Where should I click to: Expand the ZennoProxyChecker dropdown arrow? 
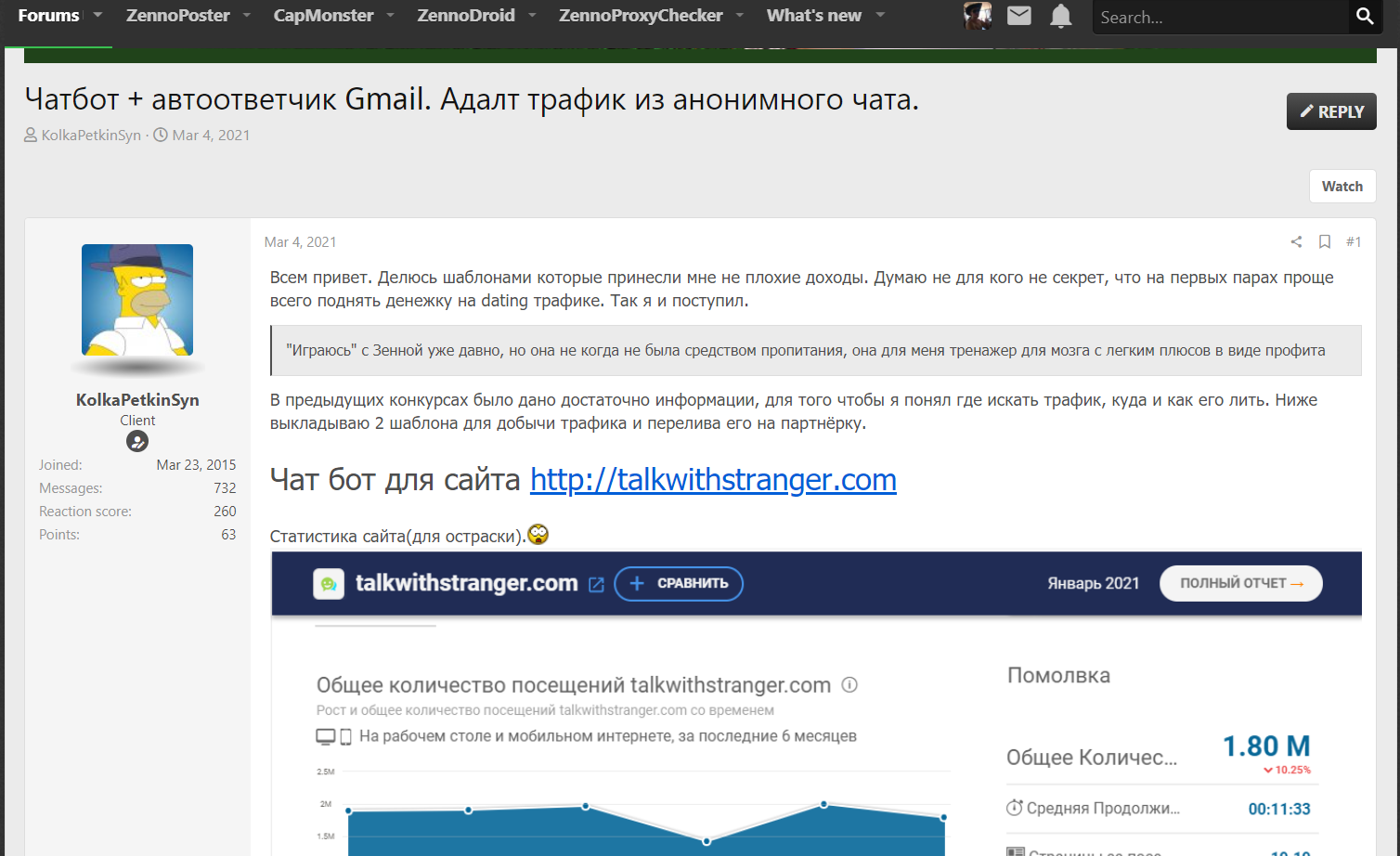pyautogui.click(x=740, y=15)
